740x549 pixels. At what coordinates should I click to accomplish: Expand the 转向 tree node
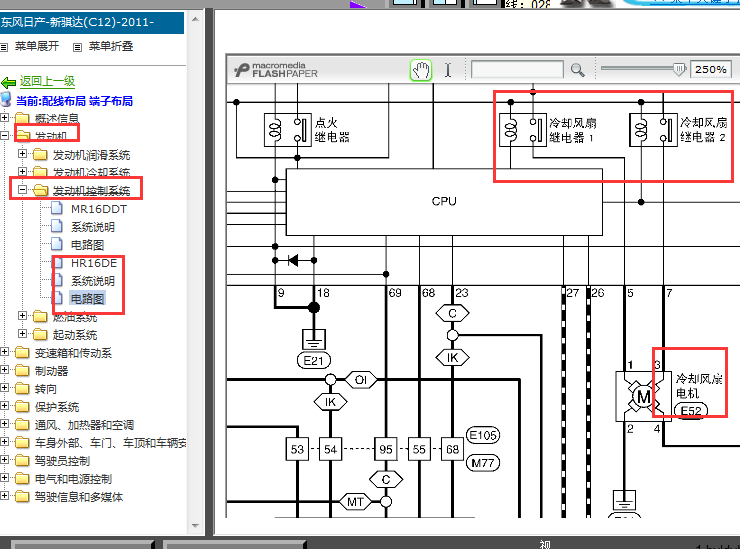coord(4,388)
